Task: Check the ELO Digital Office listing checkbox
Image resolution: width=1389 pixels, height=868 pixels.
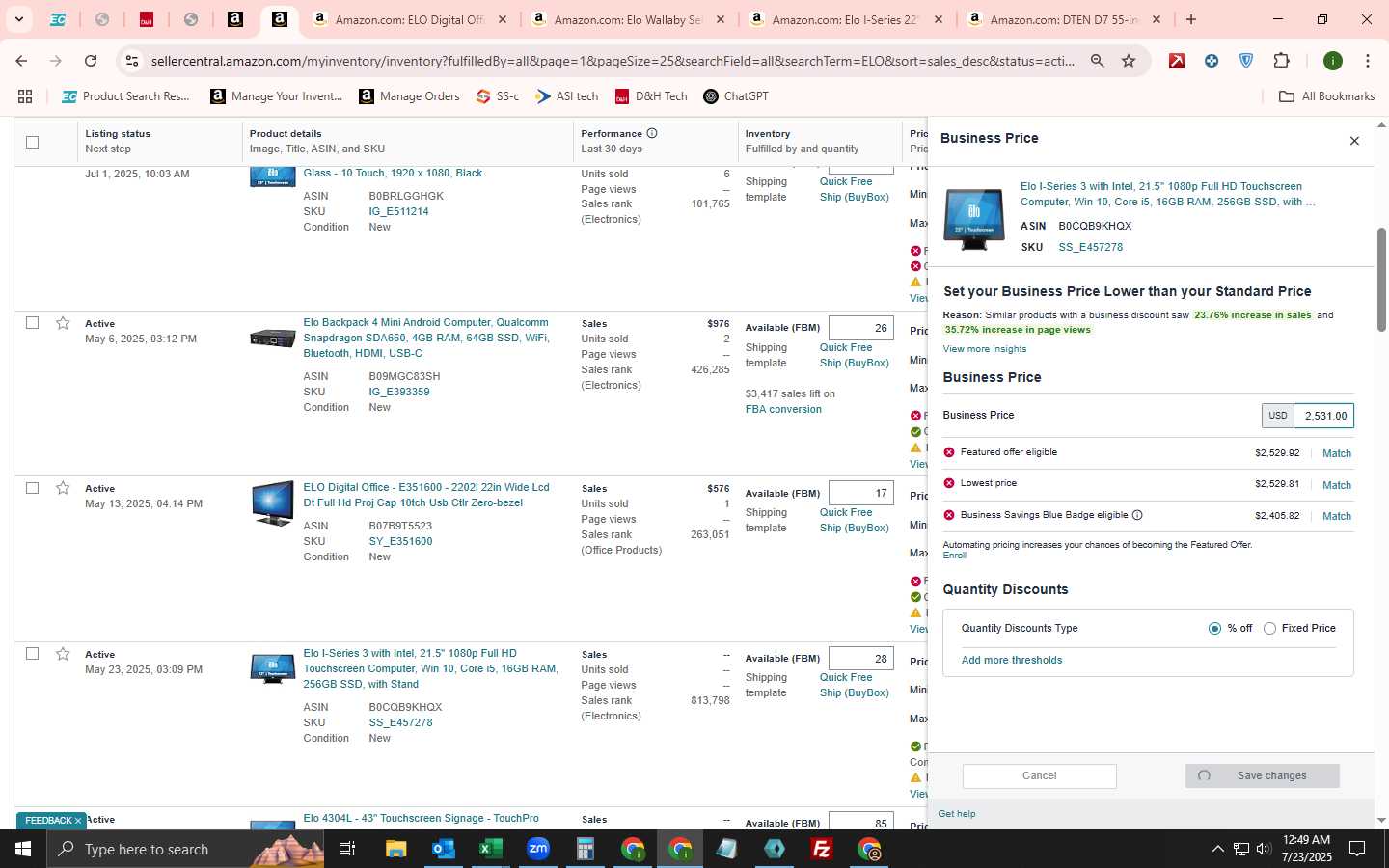Action: point(32,487)
